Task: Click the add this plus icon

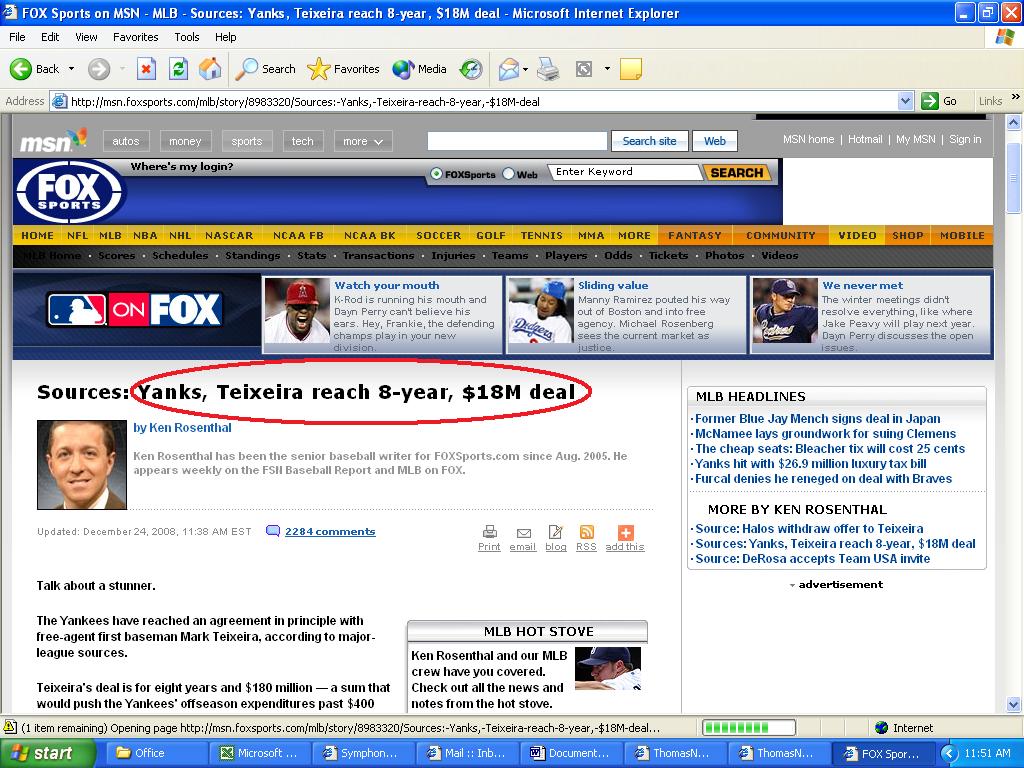Action: 625,532
